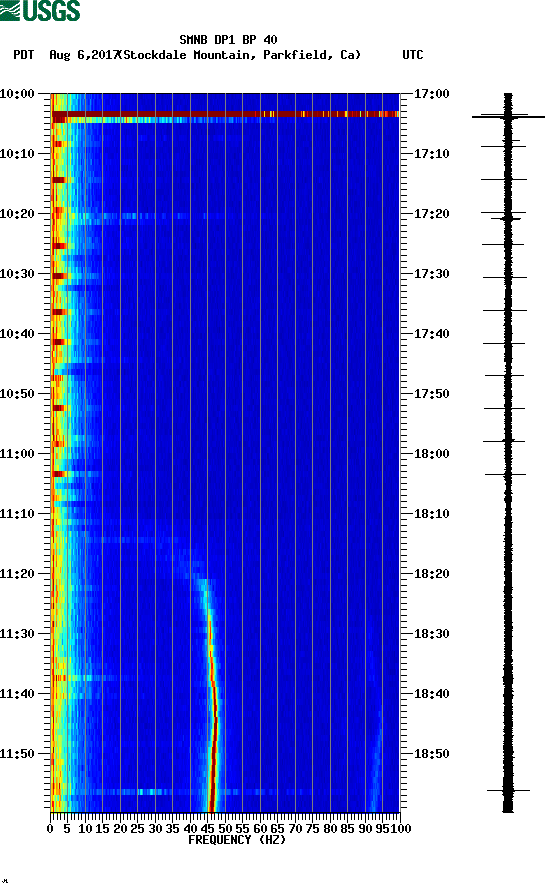
Task: Click the 'UTC' timezone label
Action: click(413, 55)
